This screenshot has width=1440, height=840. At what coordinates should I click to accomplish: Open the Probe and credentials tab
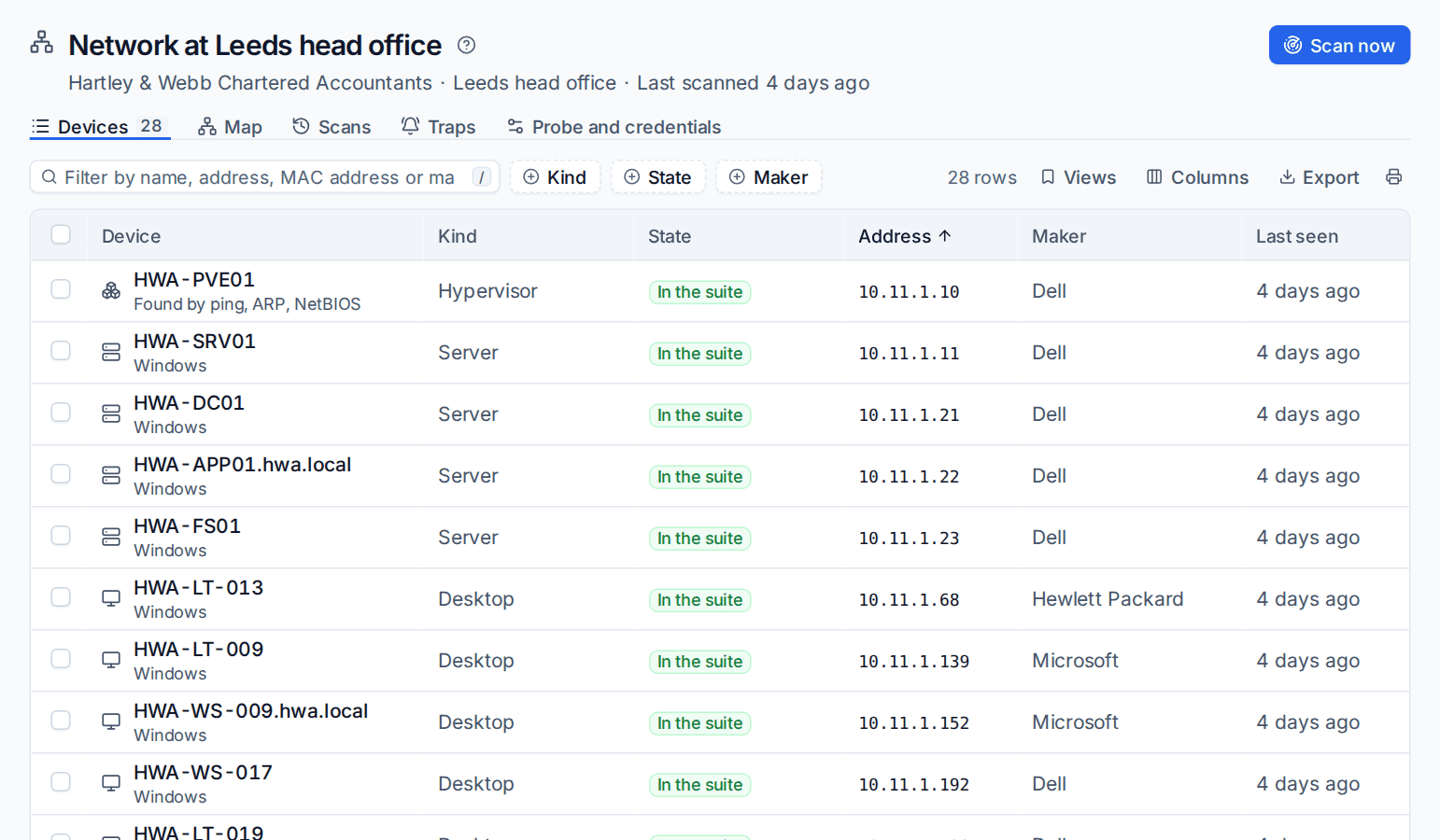614,127
